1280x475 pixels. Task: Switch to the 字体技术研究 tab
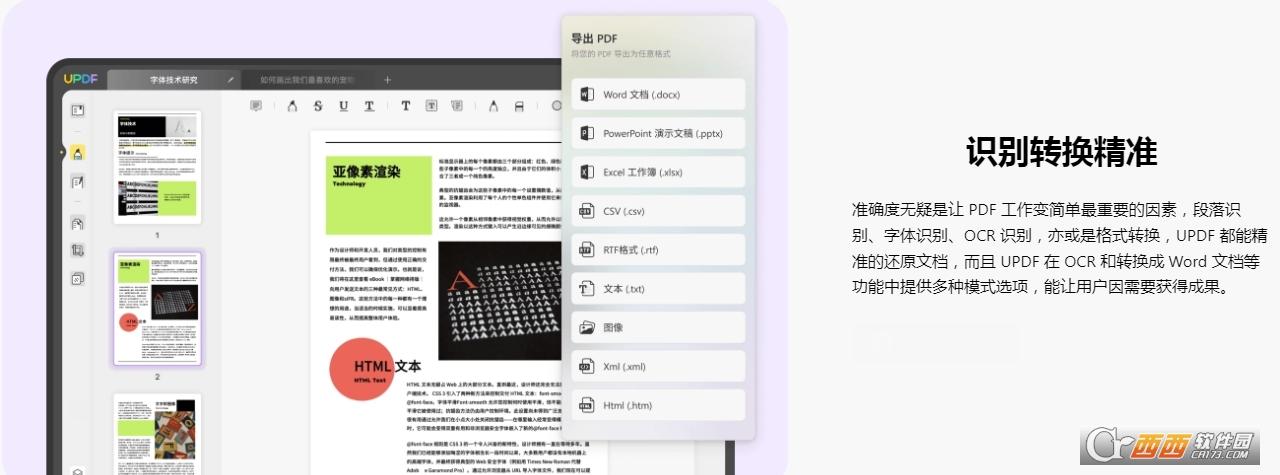pyautogui.click(x=175, y=80)
